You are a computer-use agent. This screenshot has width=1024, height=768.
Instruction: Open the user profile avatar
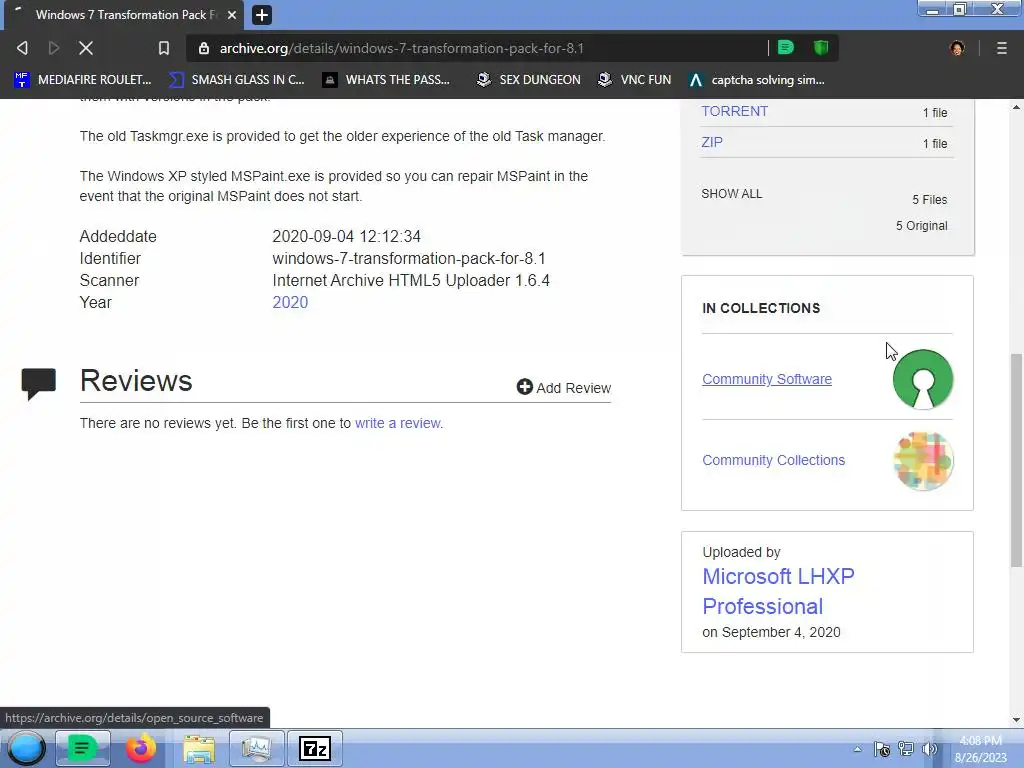point(957,48)
